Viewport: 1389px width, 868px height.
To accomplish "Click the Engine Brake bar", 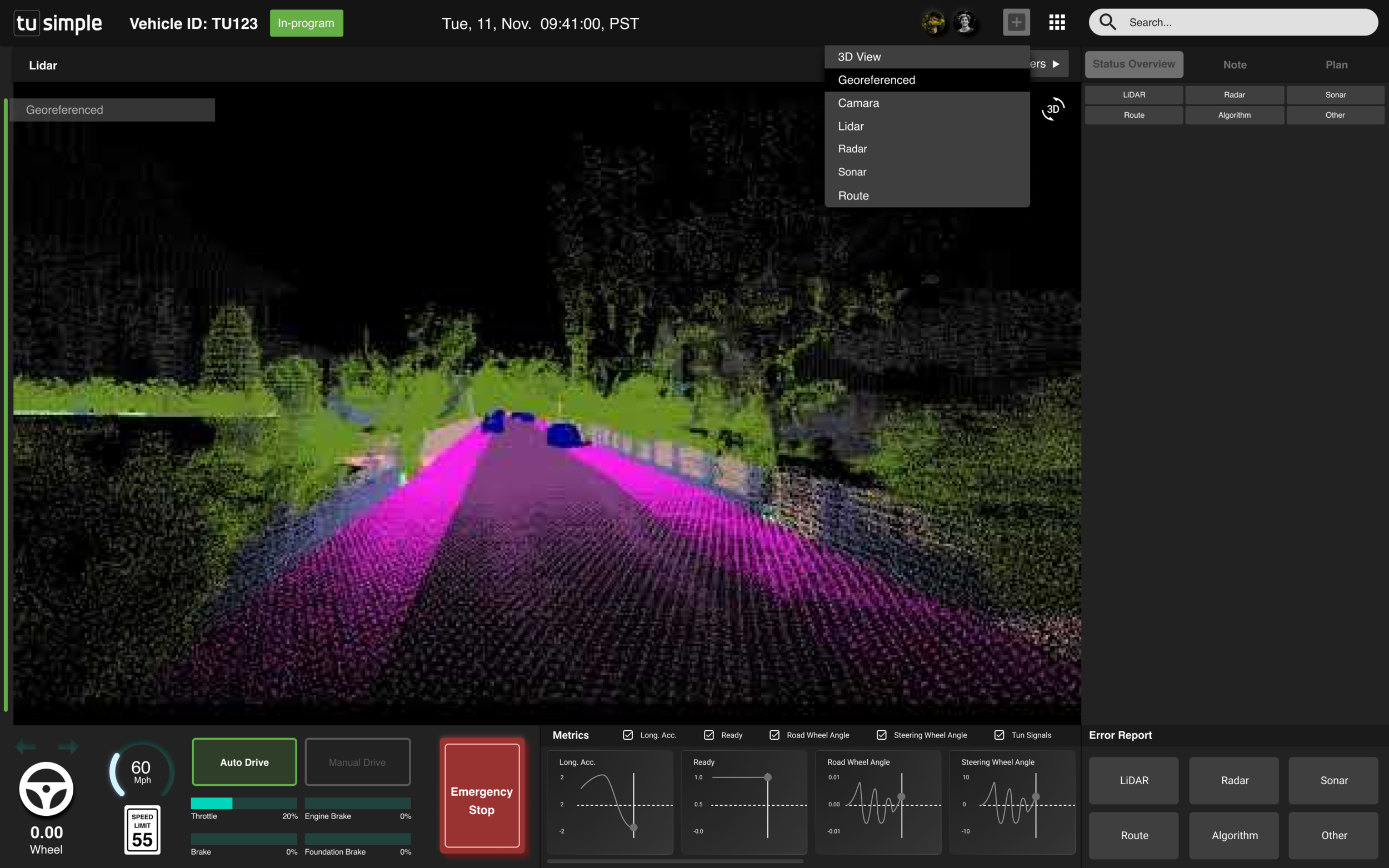I will pos(358,803).
